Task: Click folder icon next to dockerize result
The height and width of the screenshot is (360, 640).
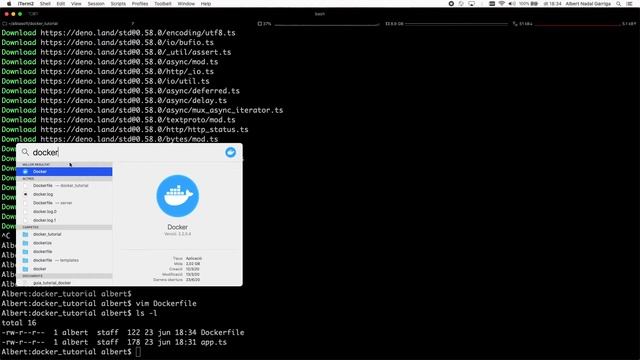Action: pos(25,243)
